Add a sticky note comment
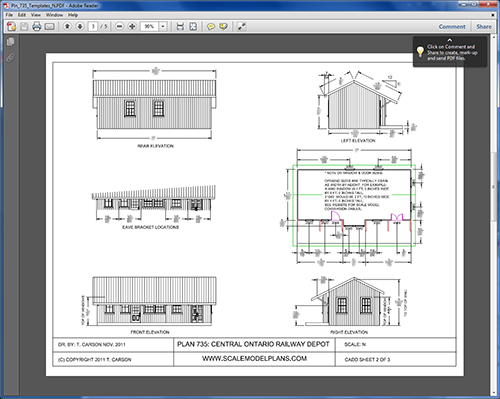500x399 pixels. (x=211, y=26)
